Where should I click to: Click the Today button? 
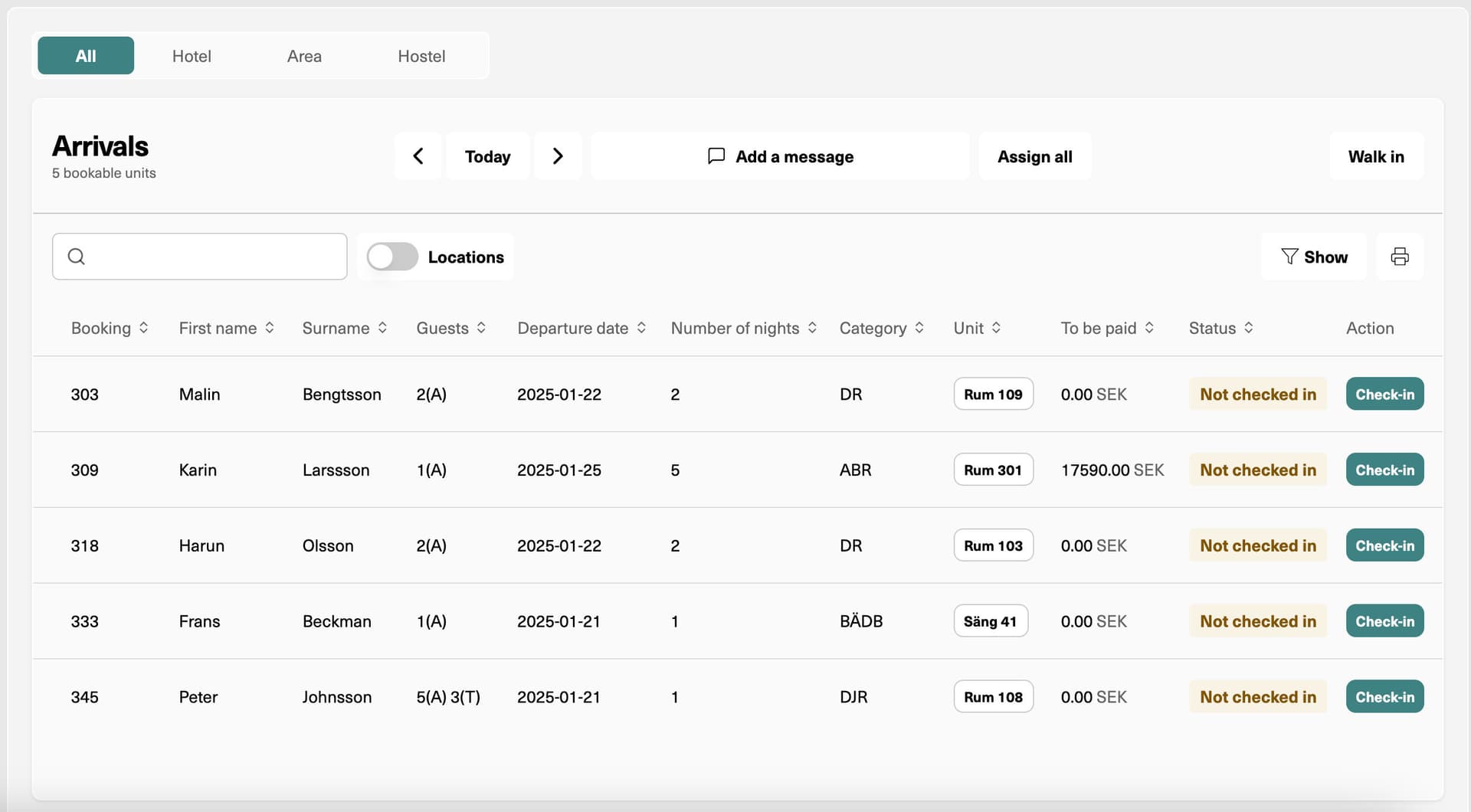[487, 156]
